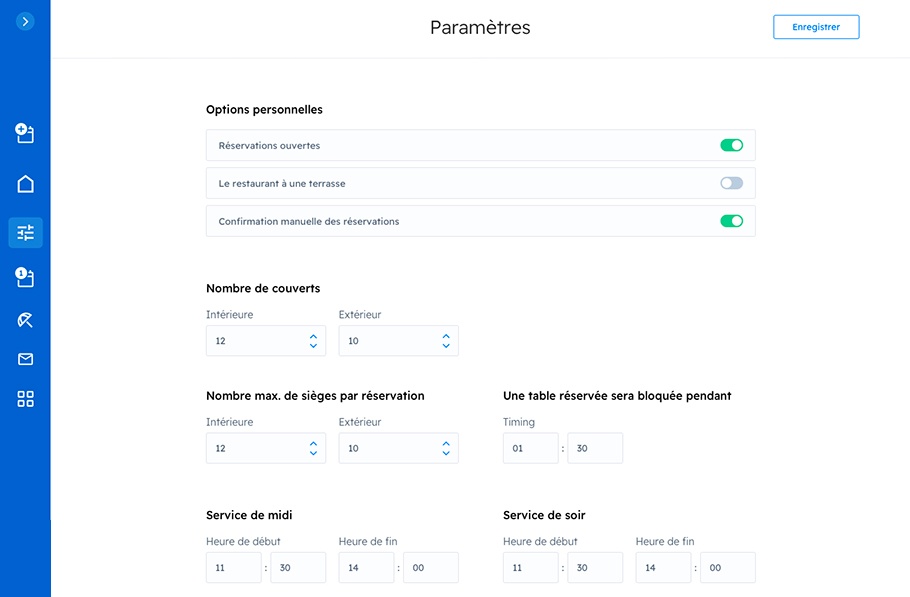Open the terrace umbrella icon in sidebar
The height and width of the screenshot is (597, 910).
pyautogui.click(x=25, y=320)
